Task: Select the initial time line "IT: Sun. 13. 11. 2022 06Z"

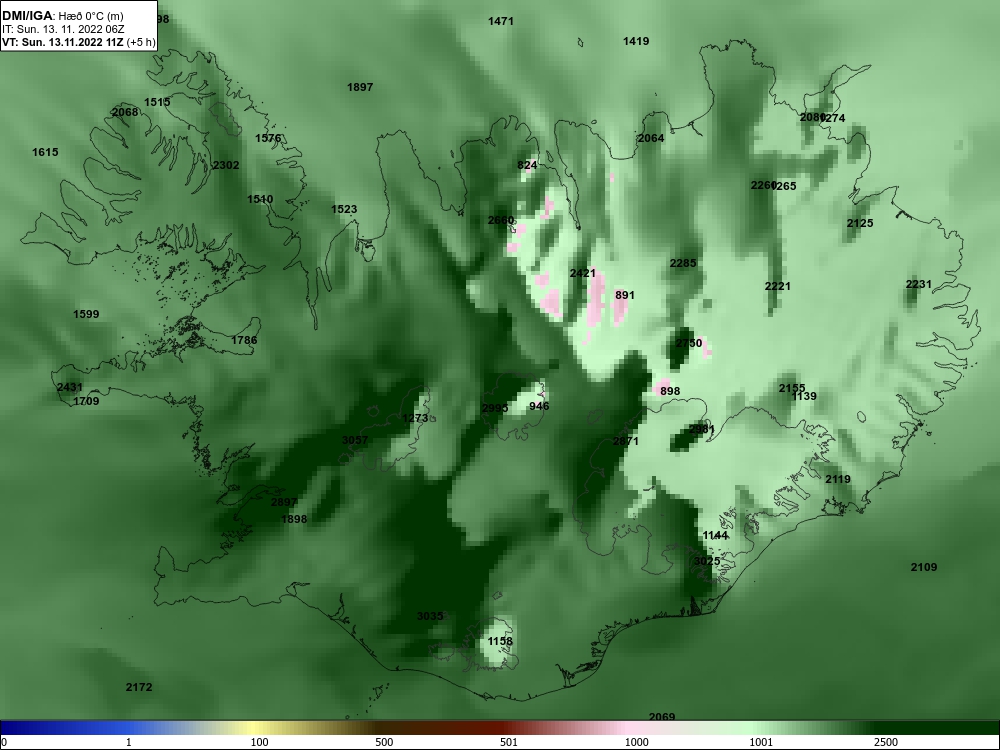Action: (x=63, y=29)
